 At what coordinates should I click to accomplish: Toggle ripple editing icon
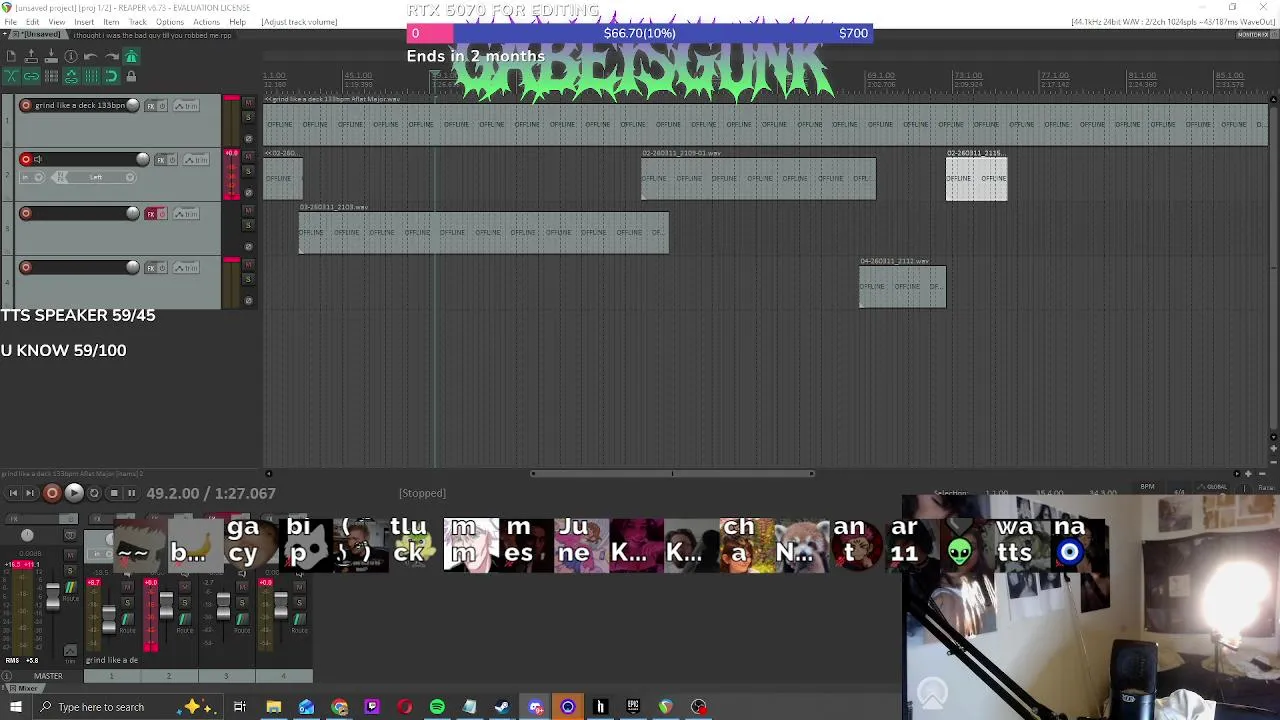[x=51, y=76]
